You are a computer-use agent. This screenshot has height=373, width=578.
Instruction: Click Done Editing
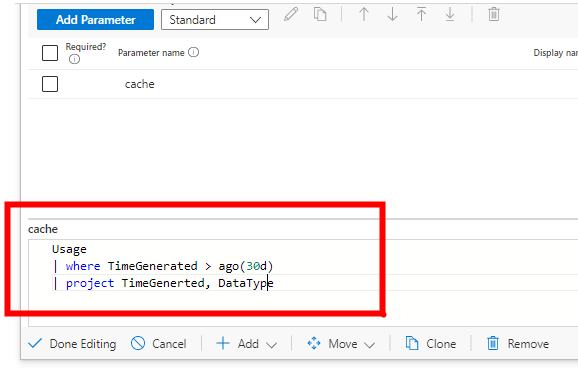72,344
